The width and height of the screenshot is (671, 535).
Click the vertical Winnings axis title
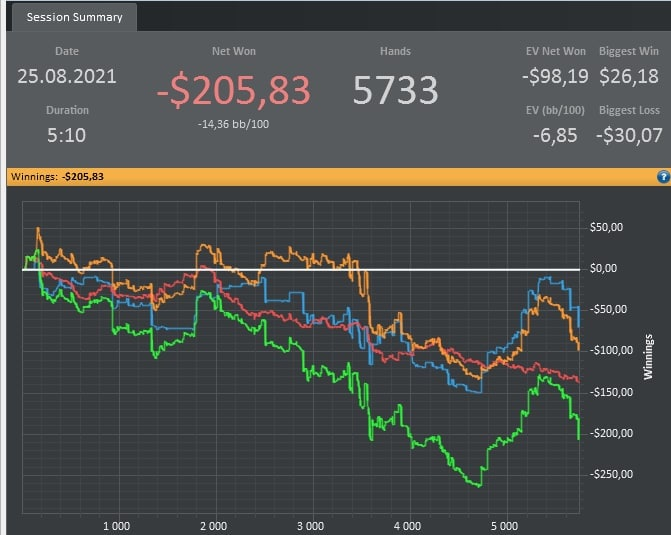[648, 357]
